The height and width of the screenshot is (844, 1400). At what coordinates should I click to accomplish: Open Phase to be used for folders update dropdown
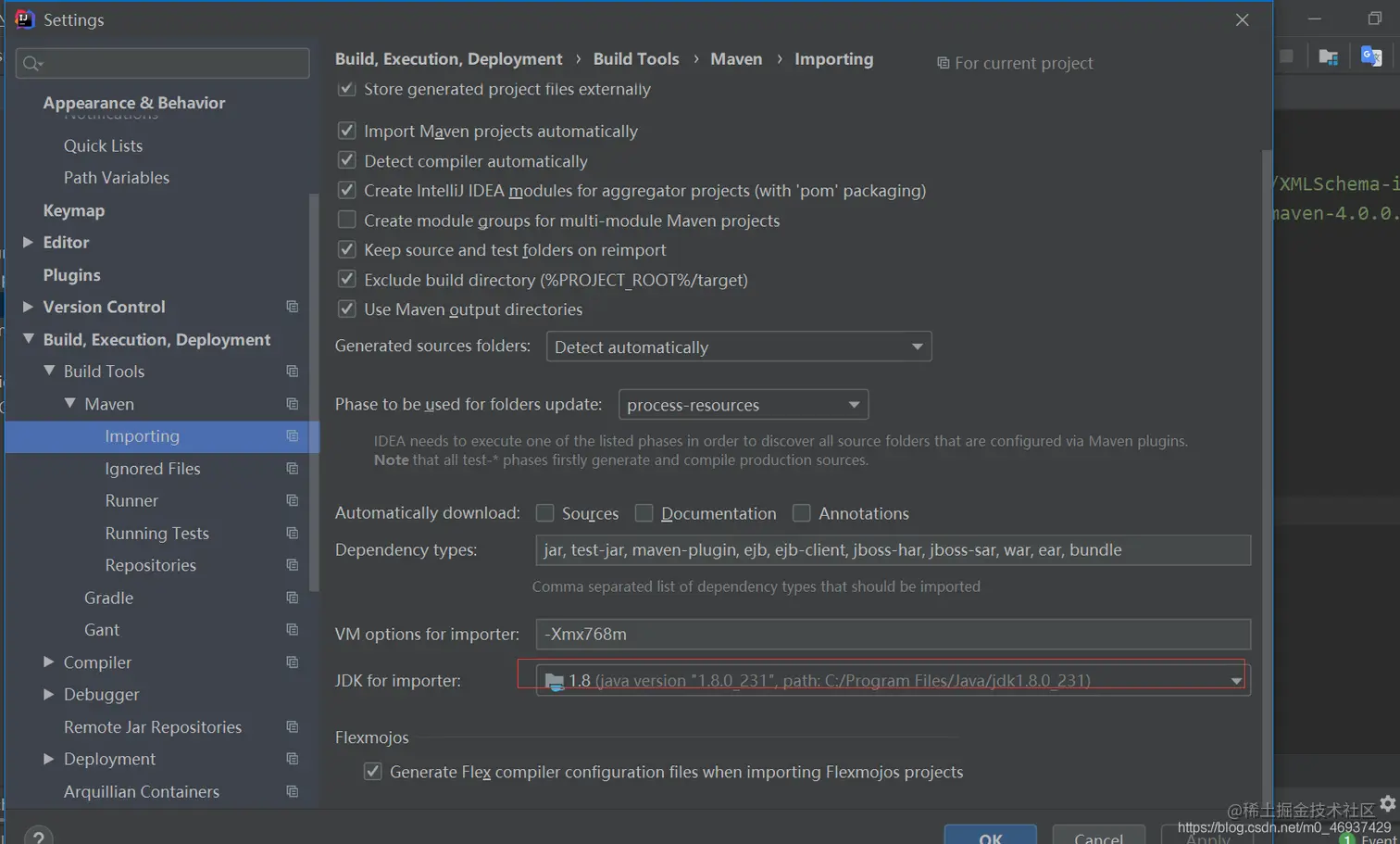coord(744,404)
